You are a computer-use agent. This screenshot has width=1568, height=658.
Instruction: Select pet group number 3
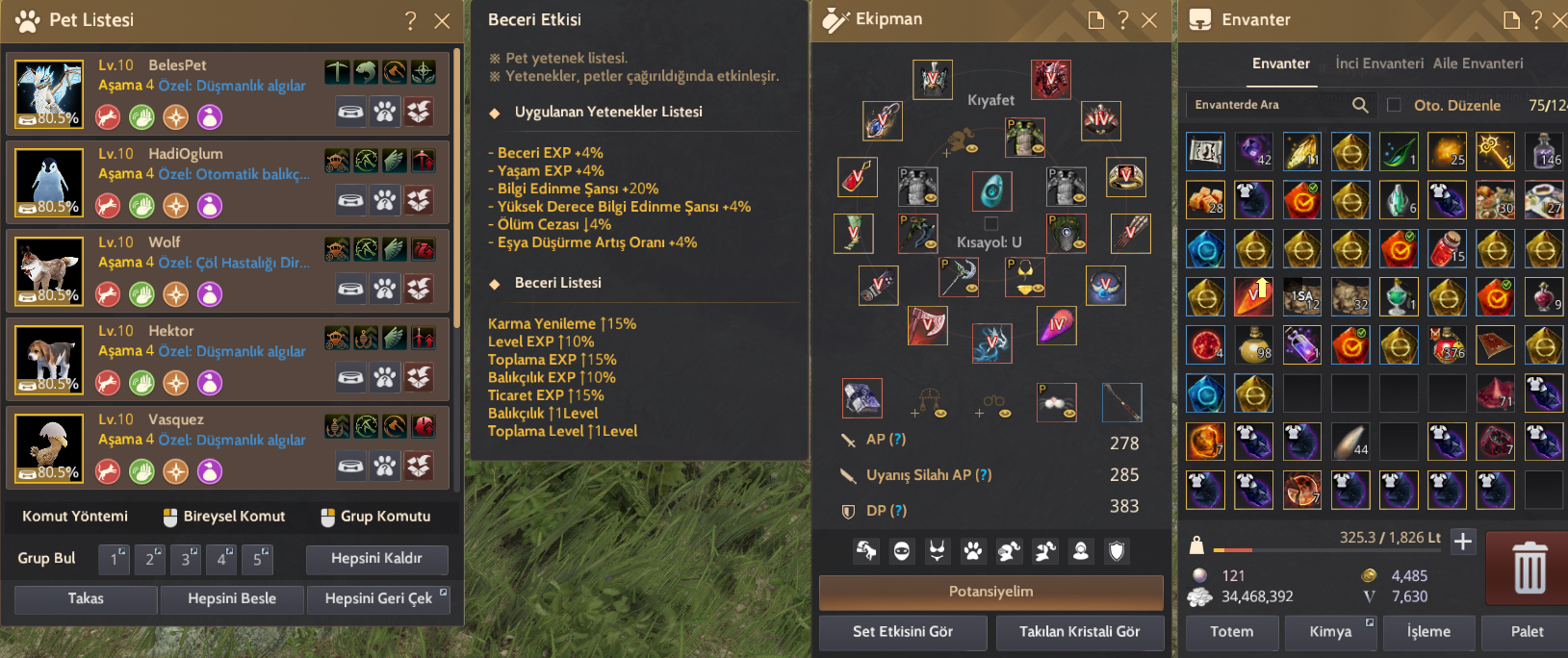click(x=186, y=559)
